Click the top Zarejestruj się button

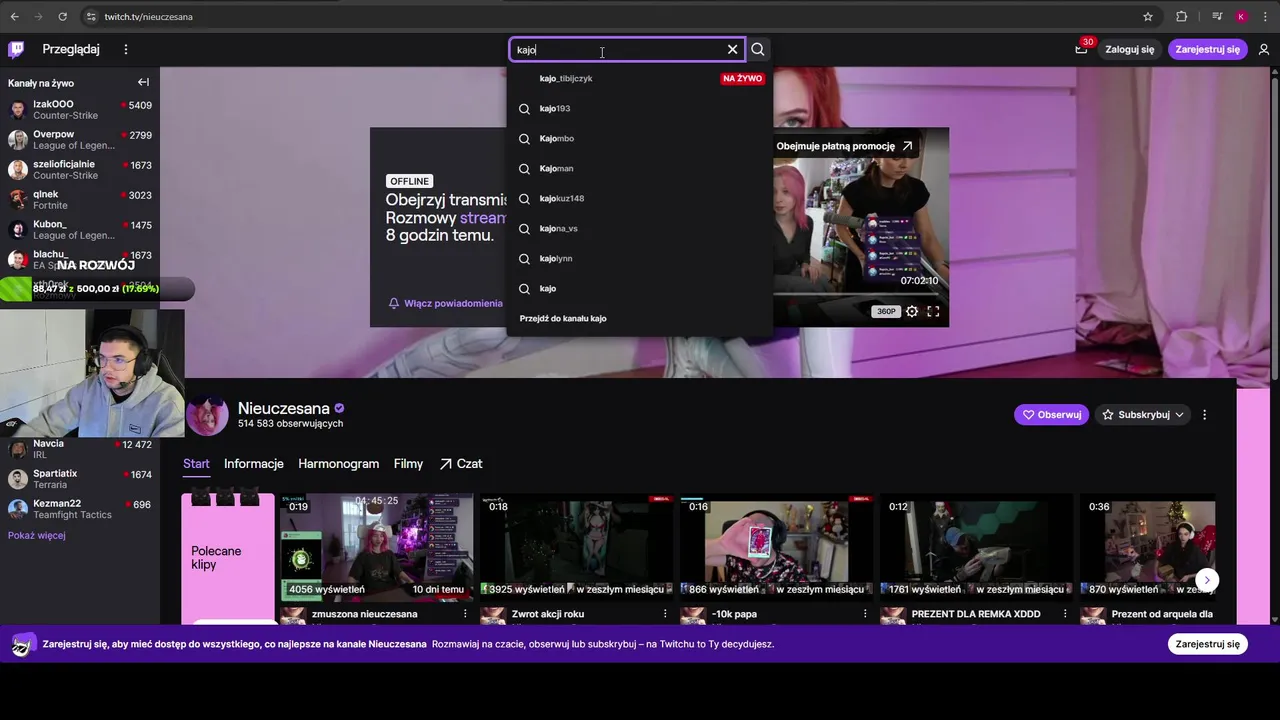1207,49
